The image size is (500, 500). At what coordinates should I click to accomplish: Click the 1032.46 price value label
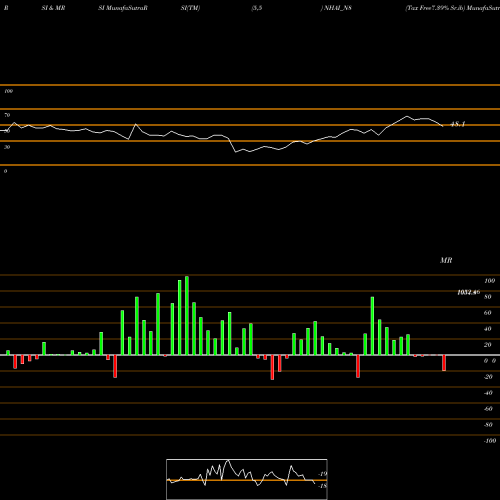(469, 292)
